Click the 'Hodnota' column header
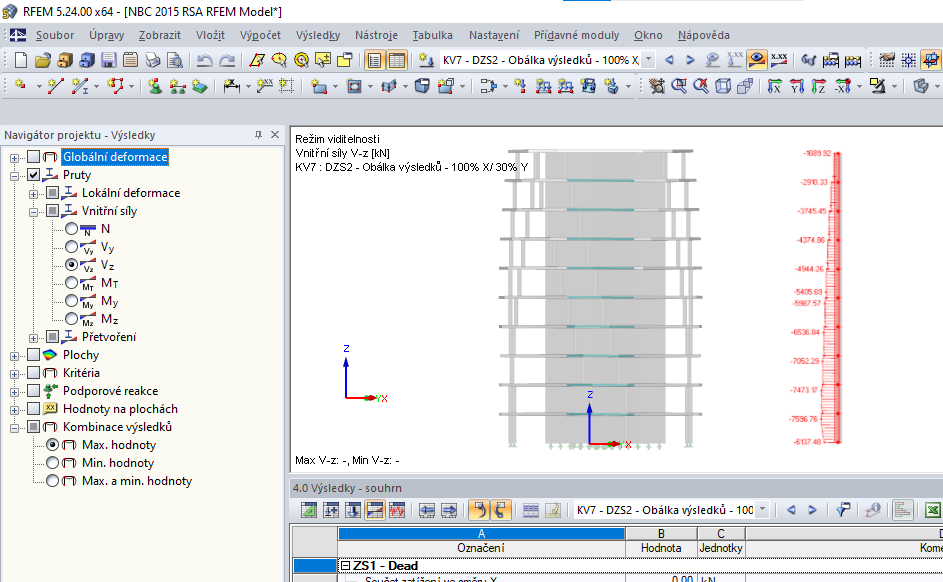This screenshot has height=582, width=943. (661, 548)
